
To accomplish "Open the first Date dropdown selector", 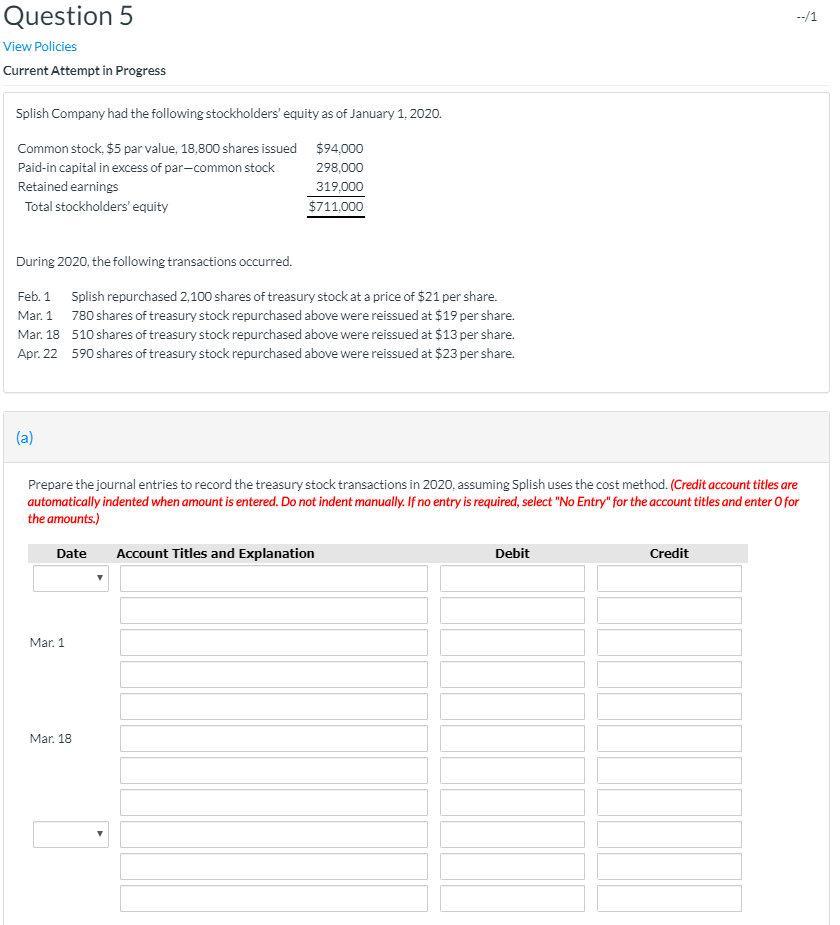I will [x=70, y=578].
